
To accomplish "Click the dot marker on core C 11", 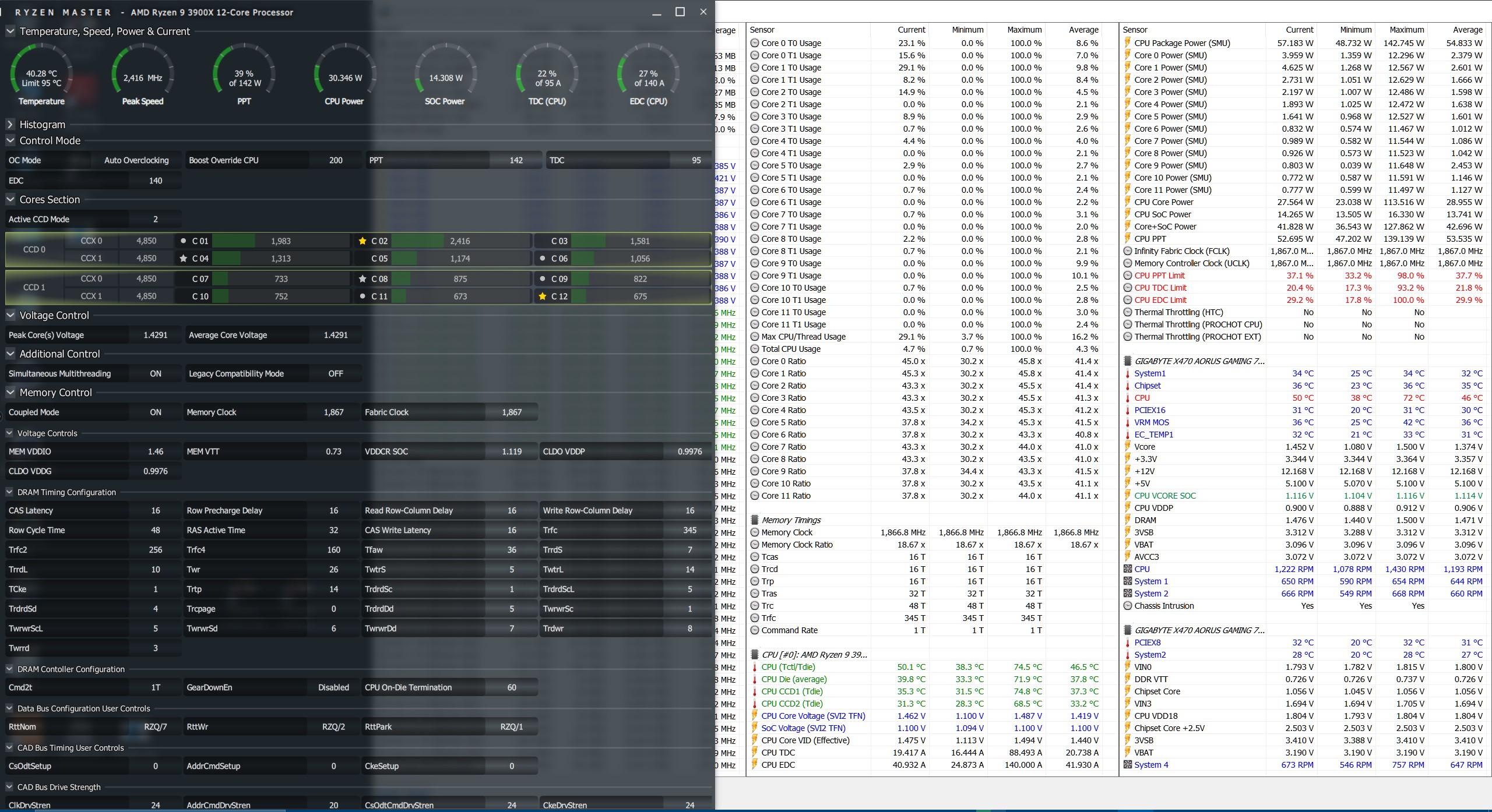I will 363,296.
